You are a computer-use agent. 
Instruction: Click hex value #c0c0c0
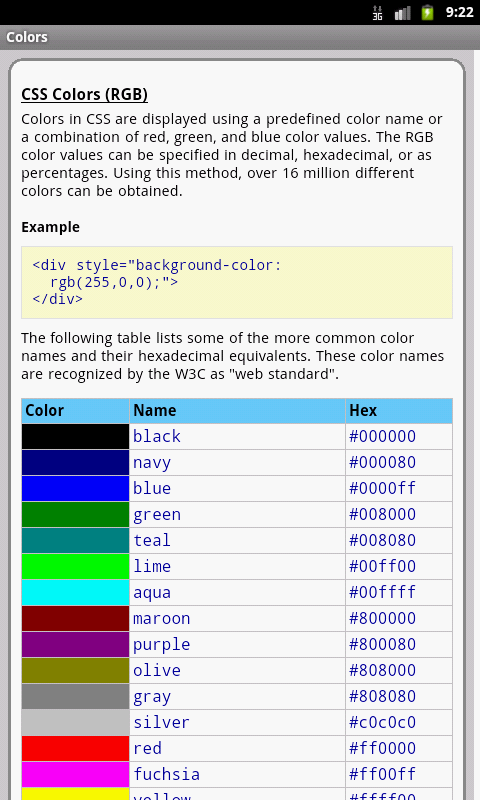(x=383, y=722)
